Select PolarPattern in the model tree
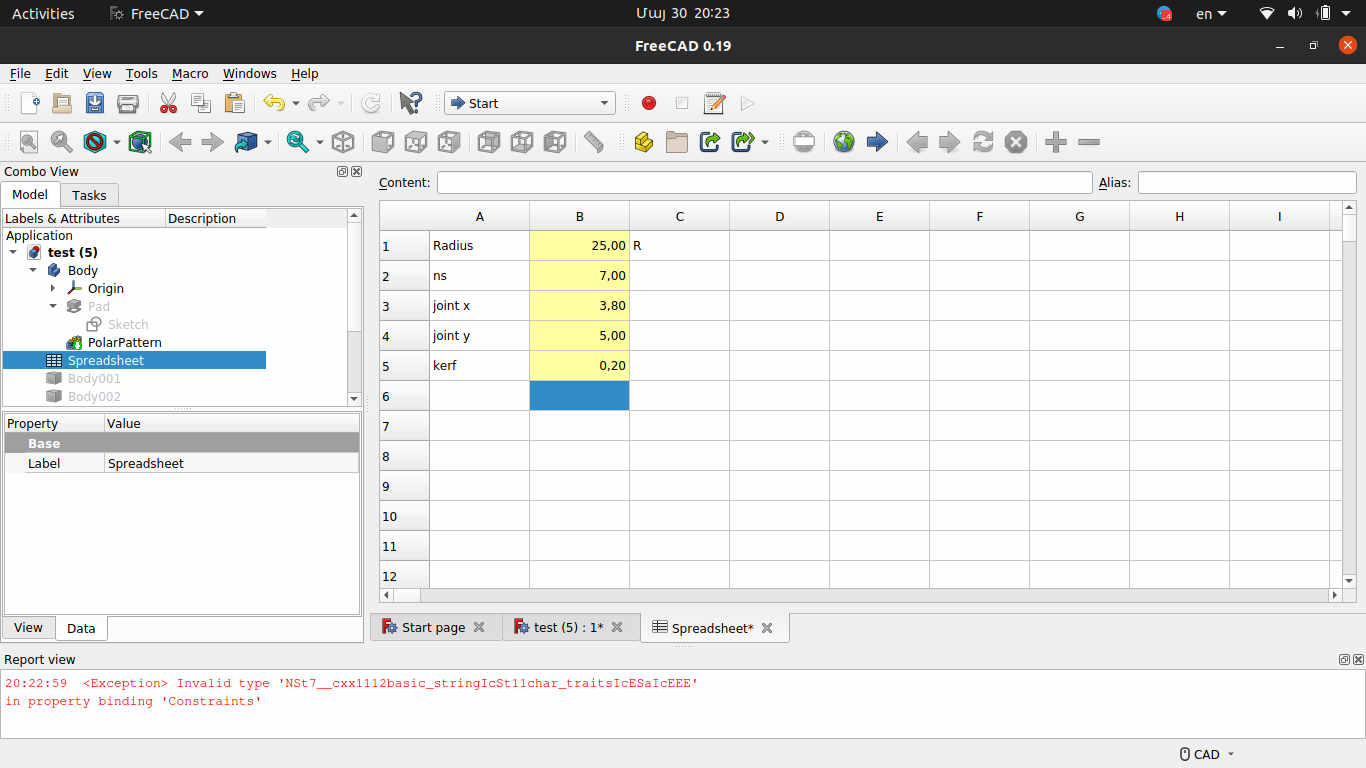 125,343
